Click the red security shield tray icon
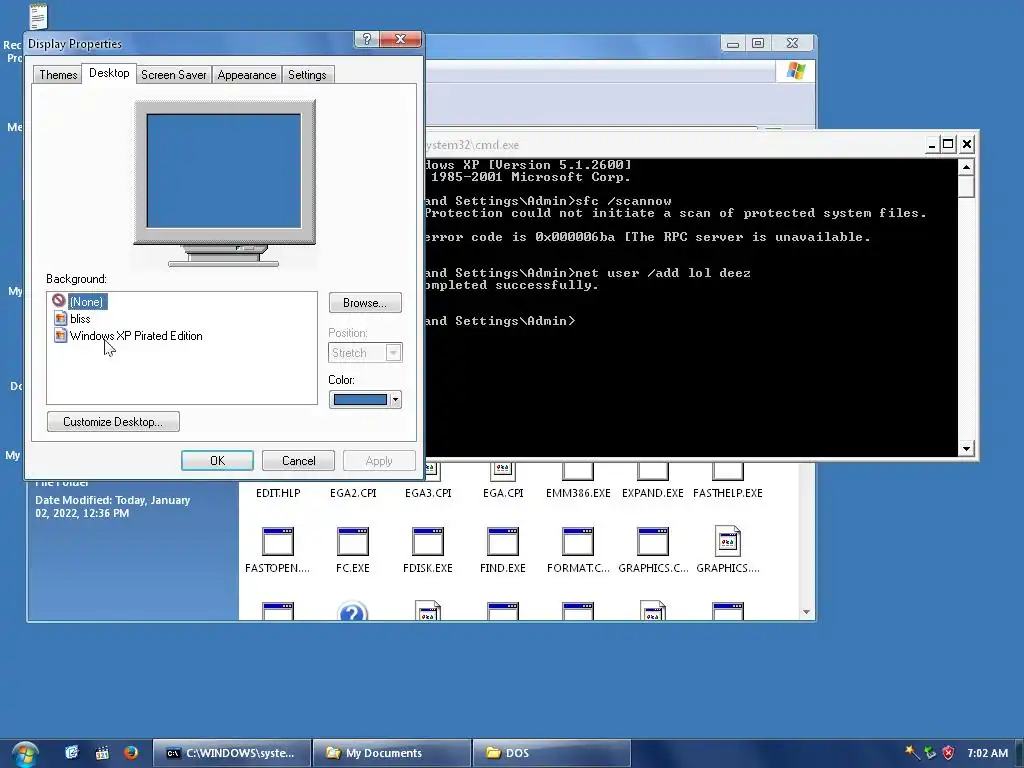Image resolution: width=1024 pixels, height=768 pixels. click(948, 752)
